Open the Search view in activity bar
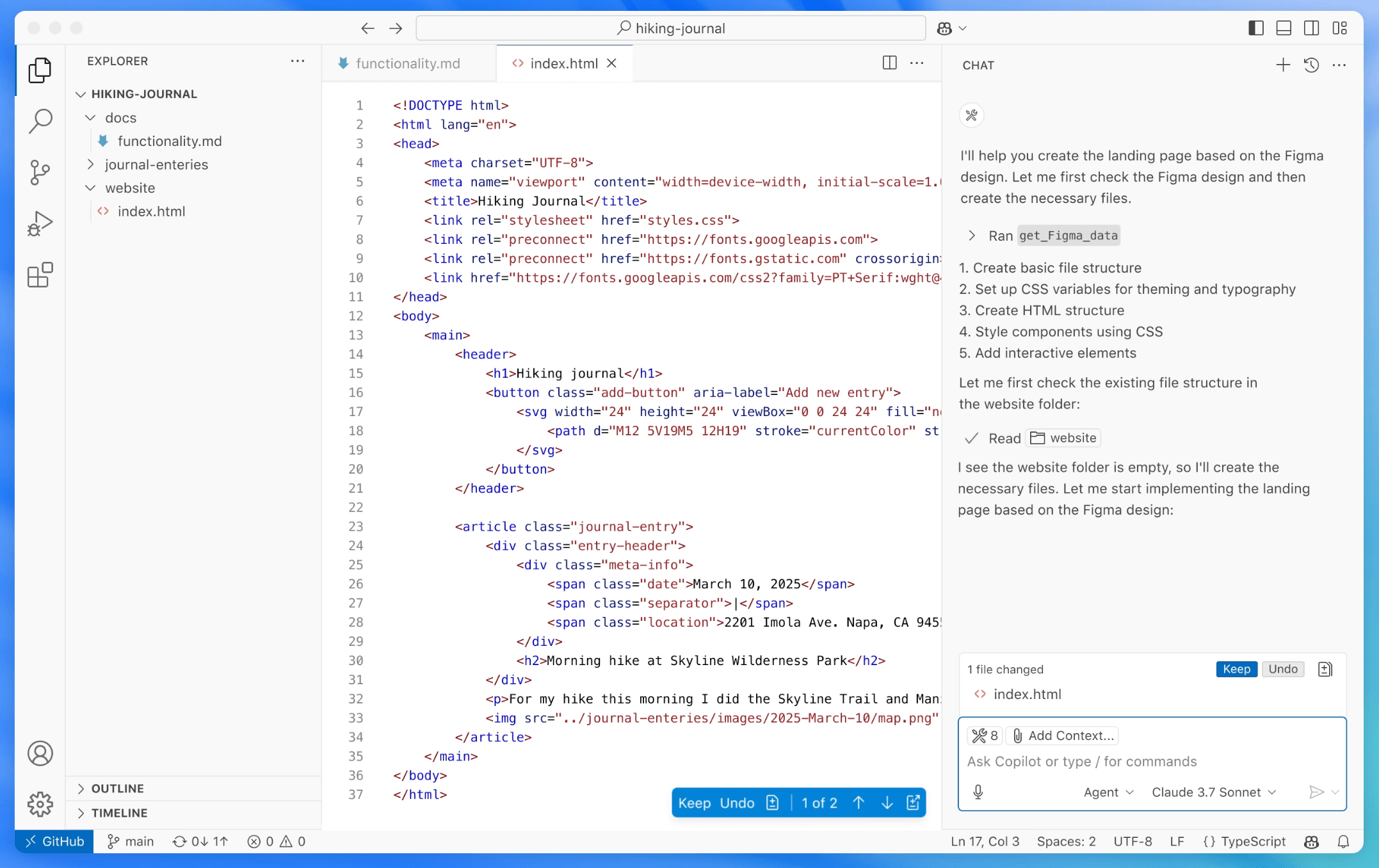 coord(40,120)
